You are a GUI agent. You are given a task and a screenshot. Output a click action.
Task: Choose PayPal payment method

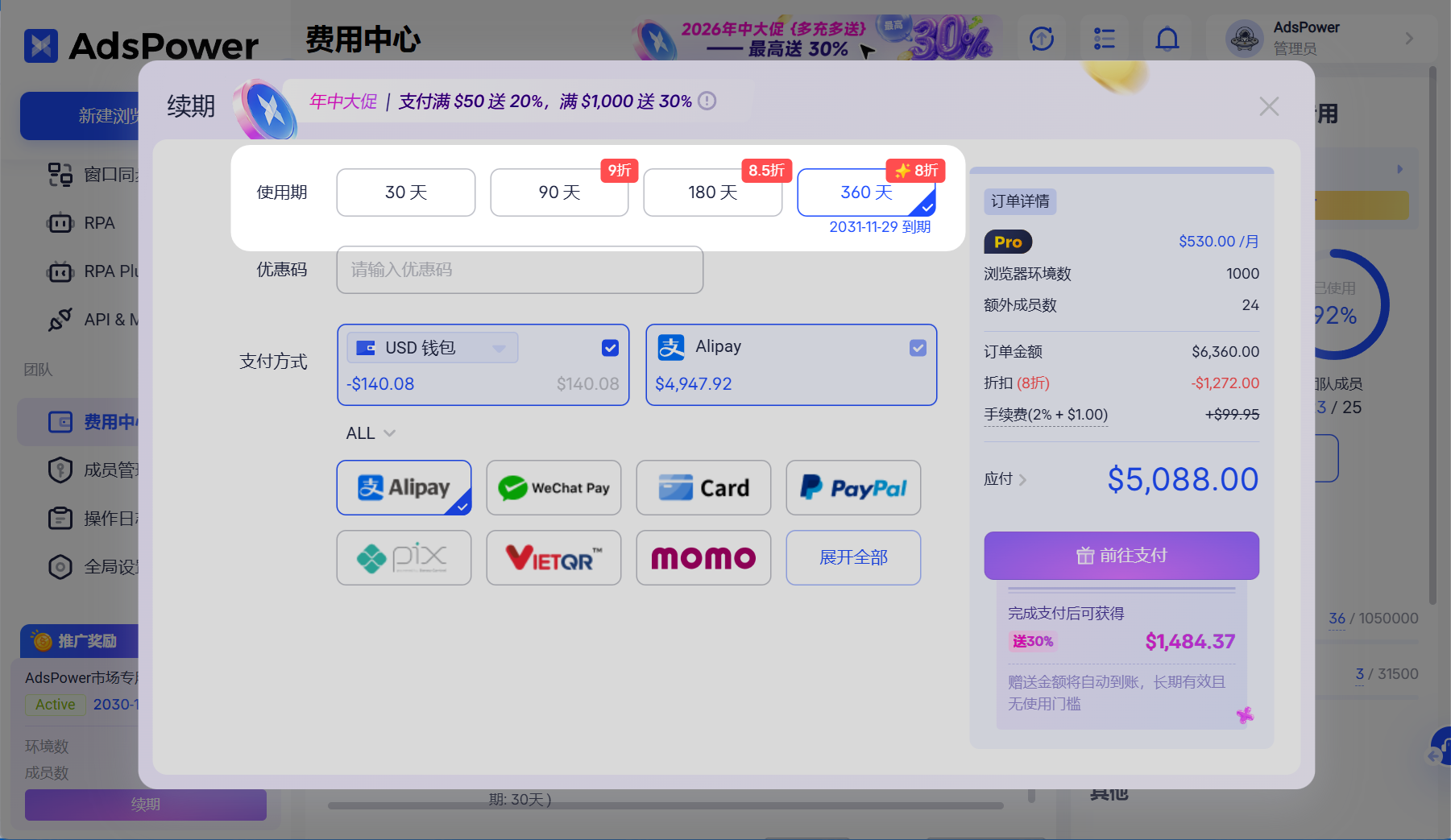853,487
